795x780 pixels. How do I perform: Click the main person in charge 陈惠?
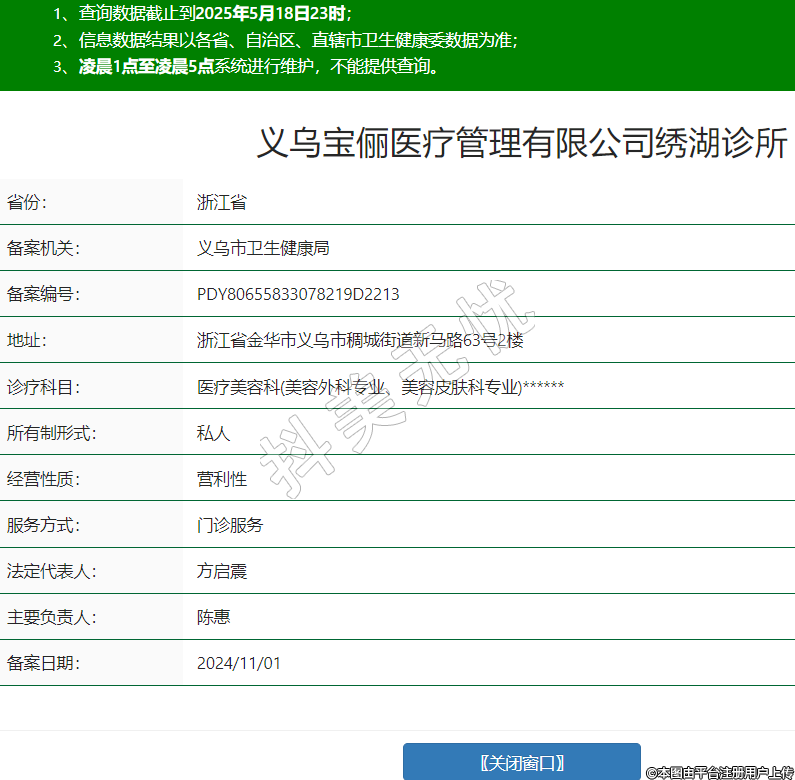click(213, 617)
